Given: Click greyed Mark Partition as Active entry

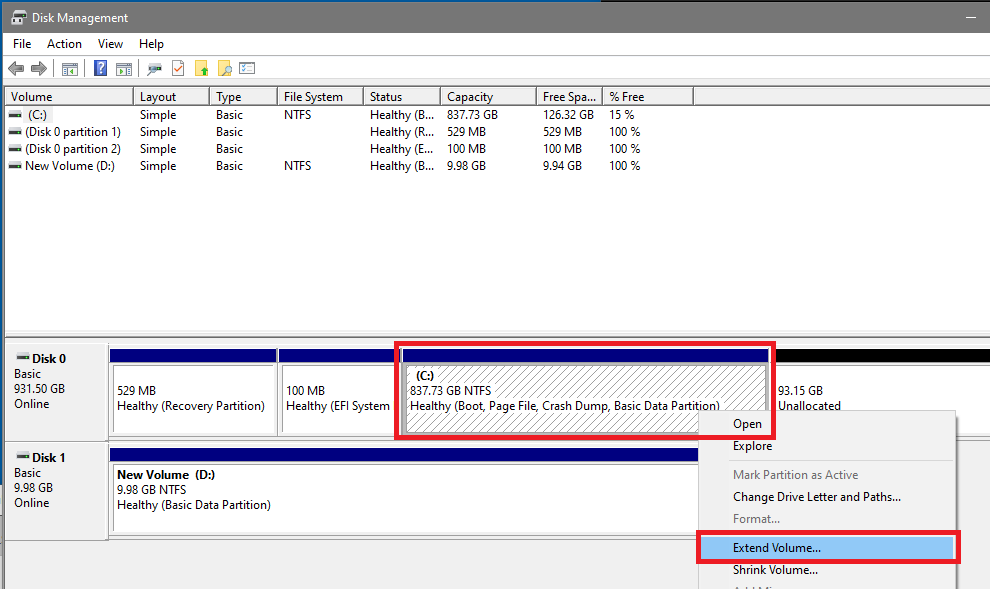Looking at the screenshot, I should (x=827, y=475).
